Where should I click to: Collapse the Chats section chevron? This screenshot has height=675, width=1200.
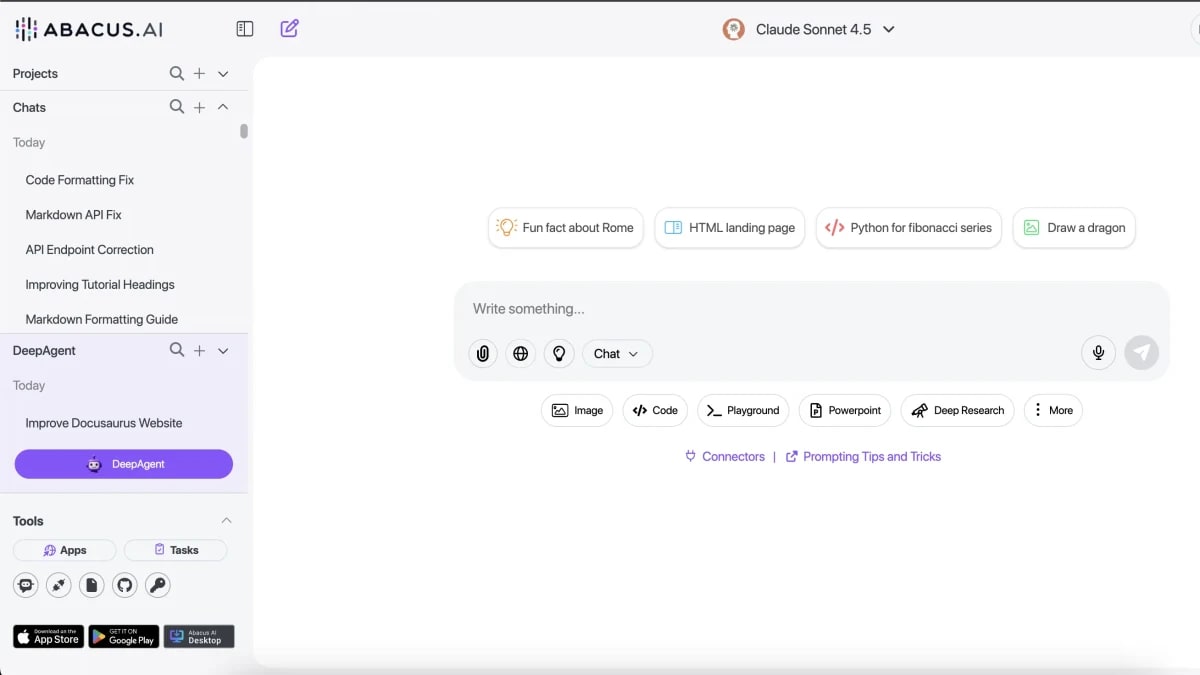[x=223, y=107]
